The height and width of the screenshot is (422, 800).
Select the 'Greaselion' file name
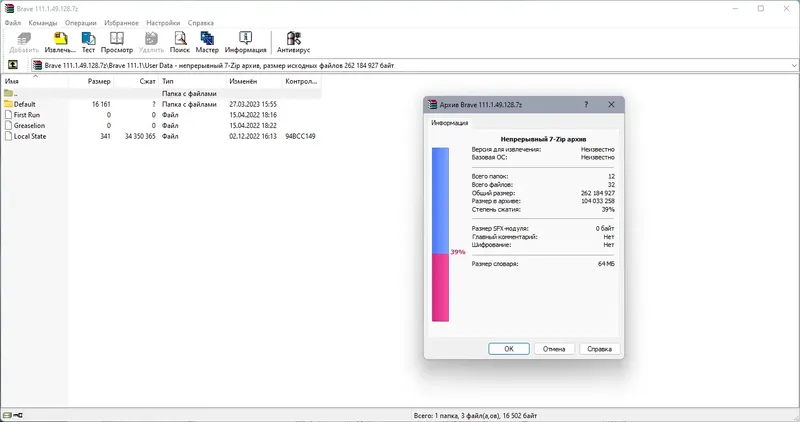click(29, 126)
